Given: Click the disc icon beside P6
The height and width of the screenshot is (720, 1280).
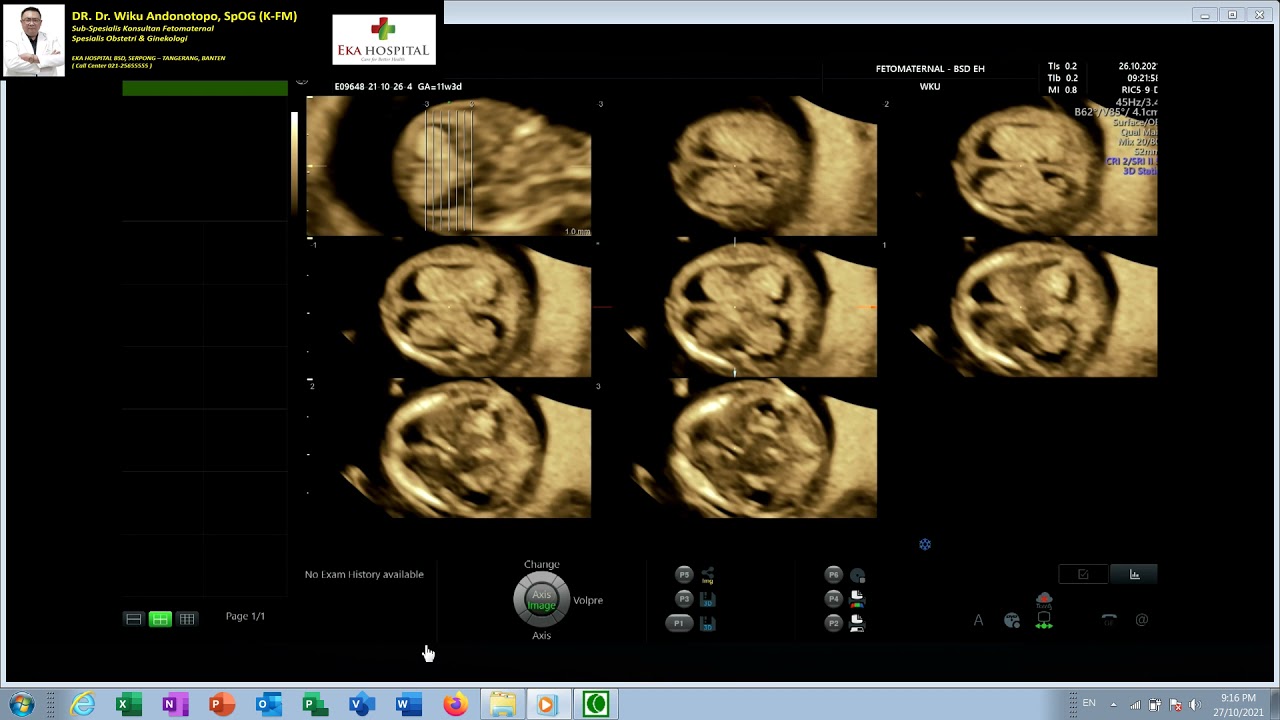Looking at the screenshot, I should [x=857, y=576].
